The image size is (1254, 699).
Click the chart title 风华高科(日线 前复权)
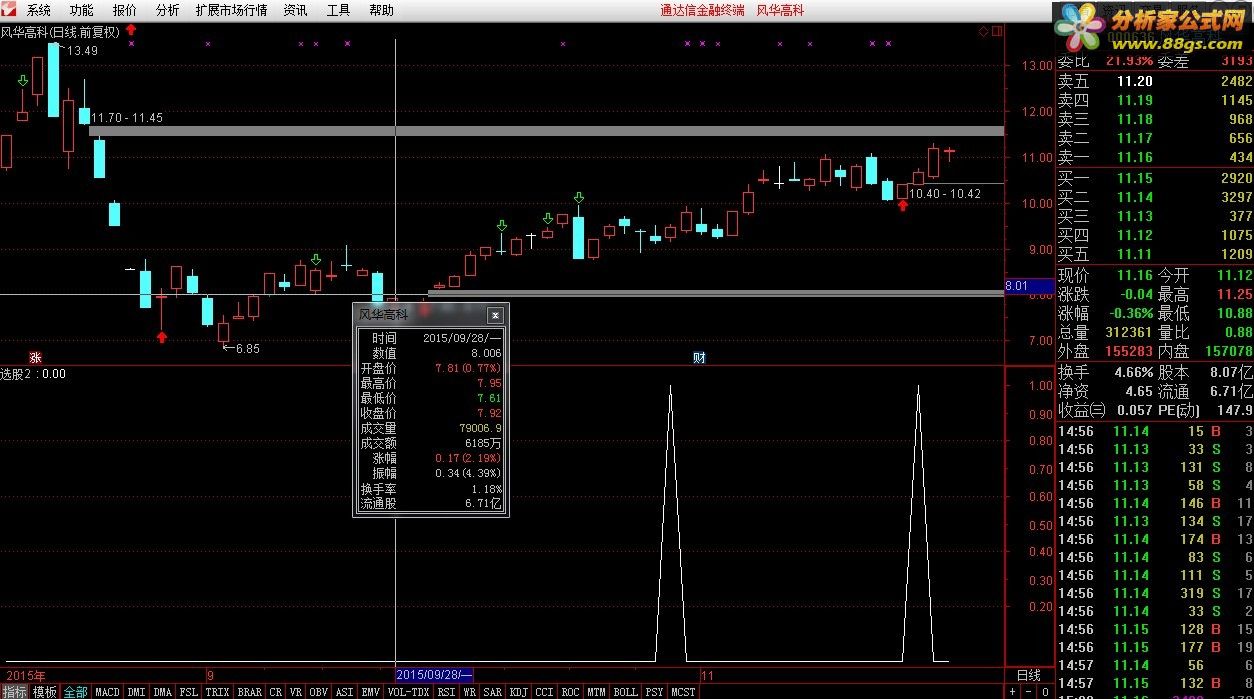(x=60, y=32)
